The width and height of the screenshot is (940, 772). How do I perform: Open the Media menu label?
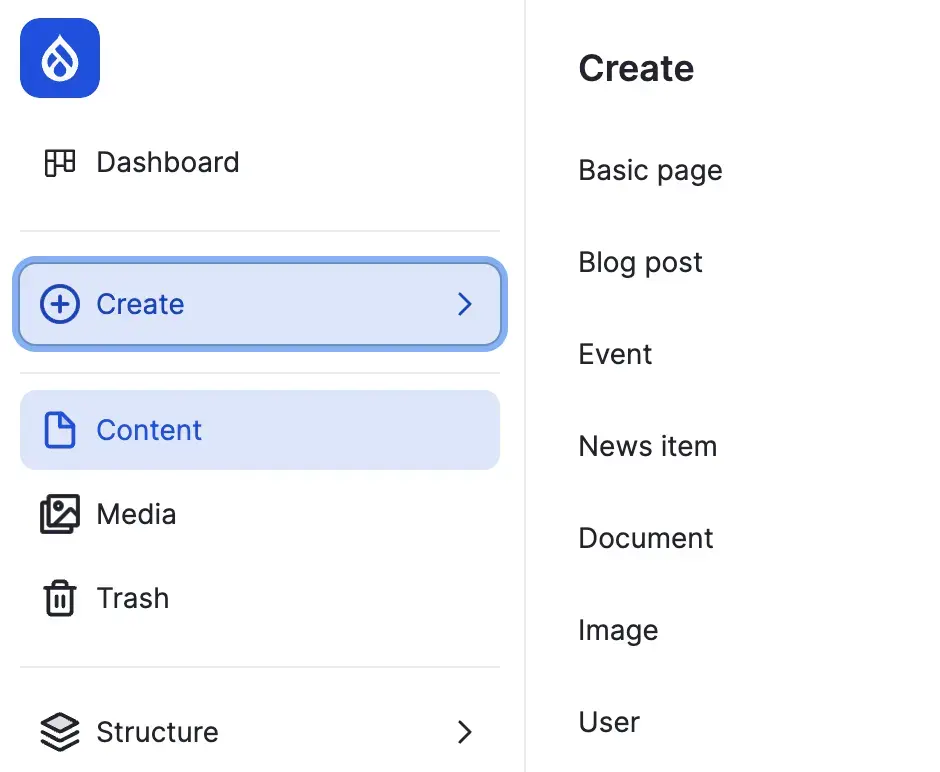136,514
